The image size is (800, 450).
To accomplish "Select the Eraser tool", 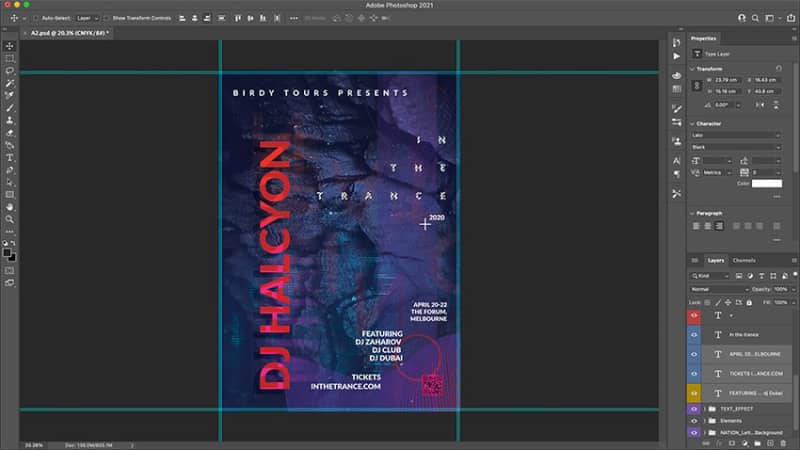I will pos(10,133).
